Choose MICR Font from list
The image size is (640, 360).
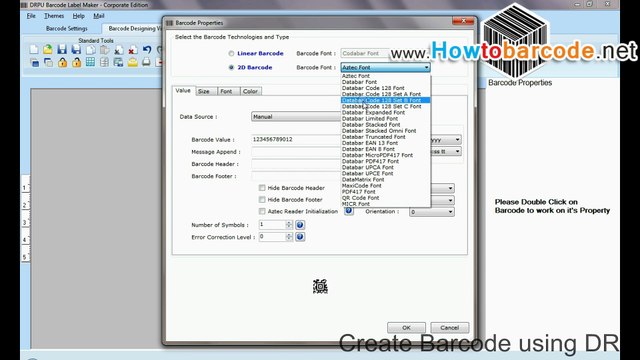coord(386,204)
